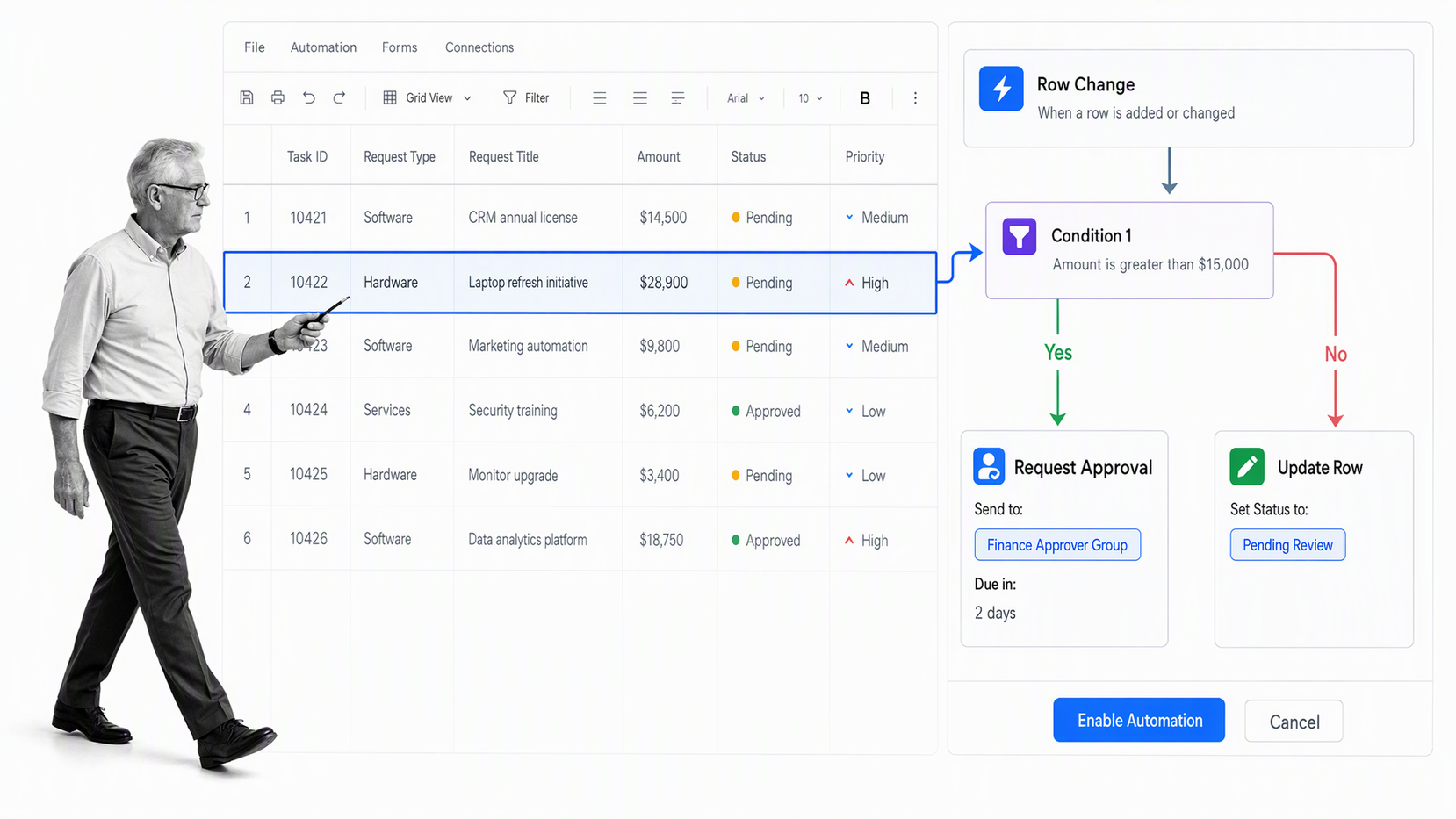1456x819 pixels.
Task: Click the Condition 1 funnel icon
Action: [1020, 237]
